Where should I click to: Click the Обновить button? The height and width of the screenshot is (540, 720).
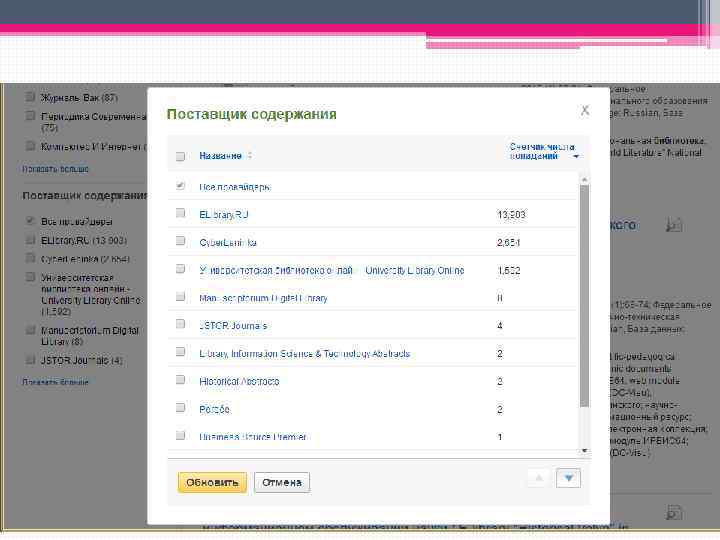[212, 483]
